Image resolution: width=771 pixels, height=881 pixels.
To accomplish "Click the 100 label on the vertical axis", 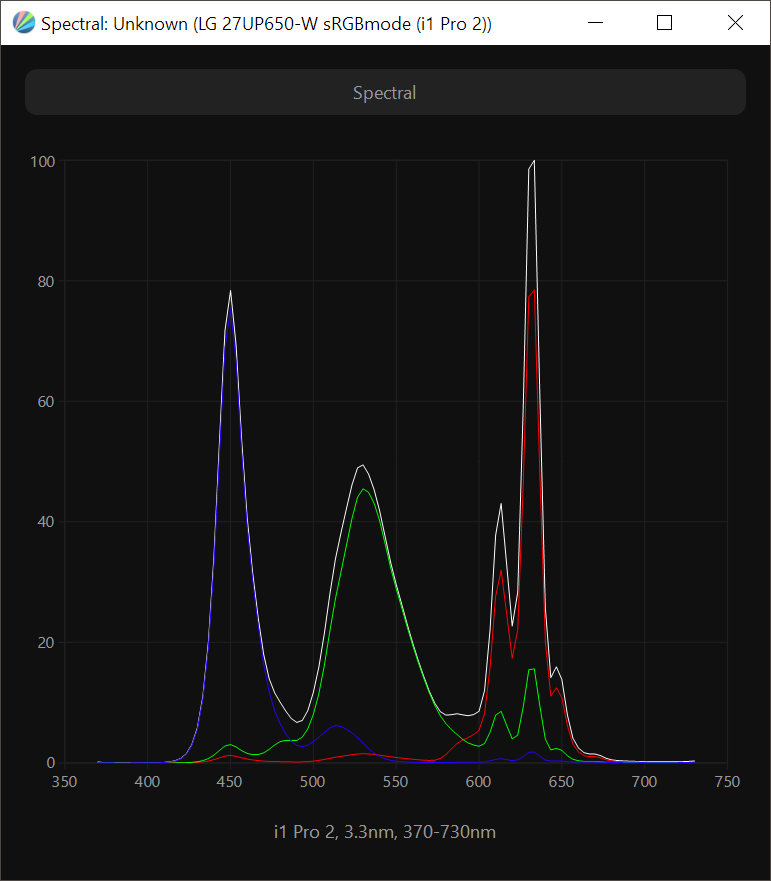I will [x=43, y=161].
